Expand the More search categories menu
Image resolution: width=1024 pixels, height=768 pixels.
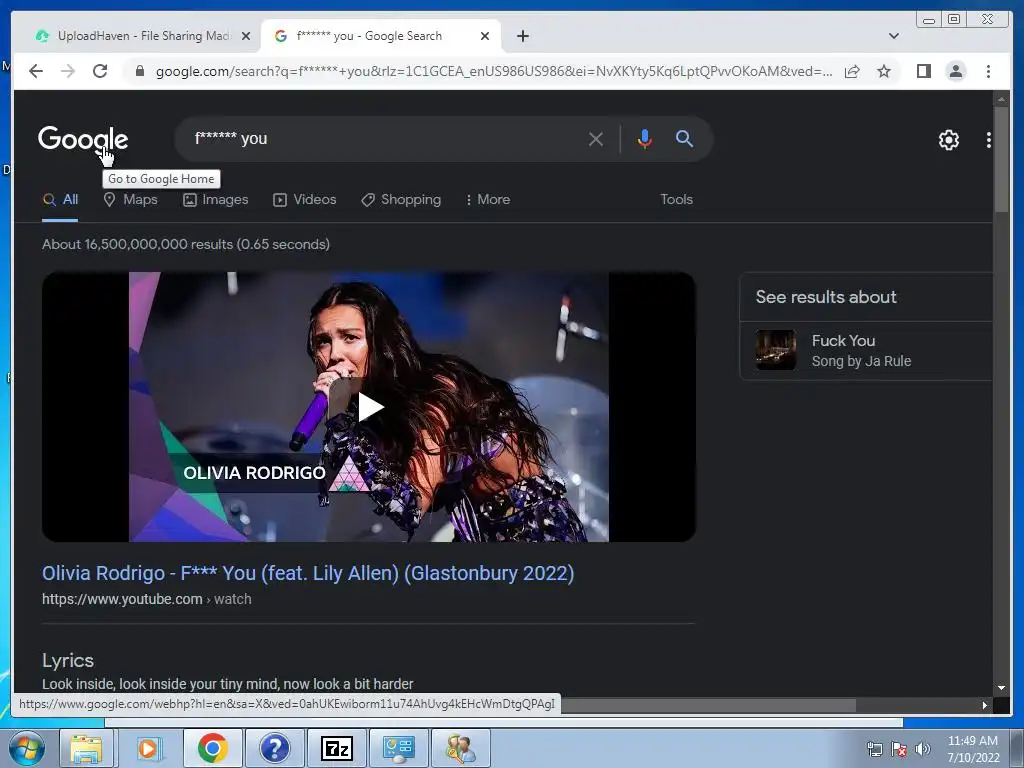click(x=487, y=200)
